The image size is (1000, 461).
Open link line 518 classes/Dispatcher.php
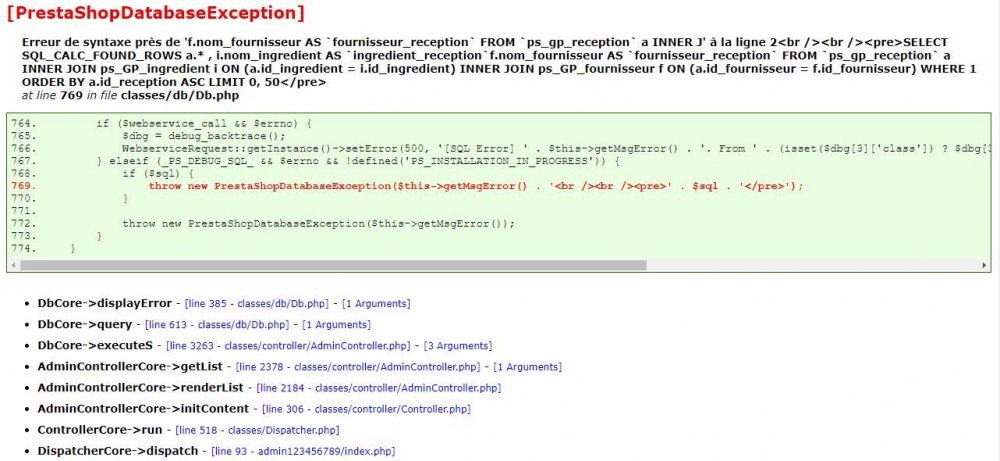pos(258,430)
